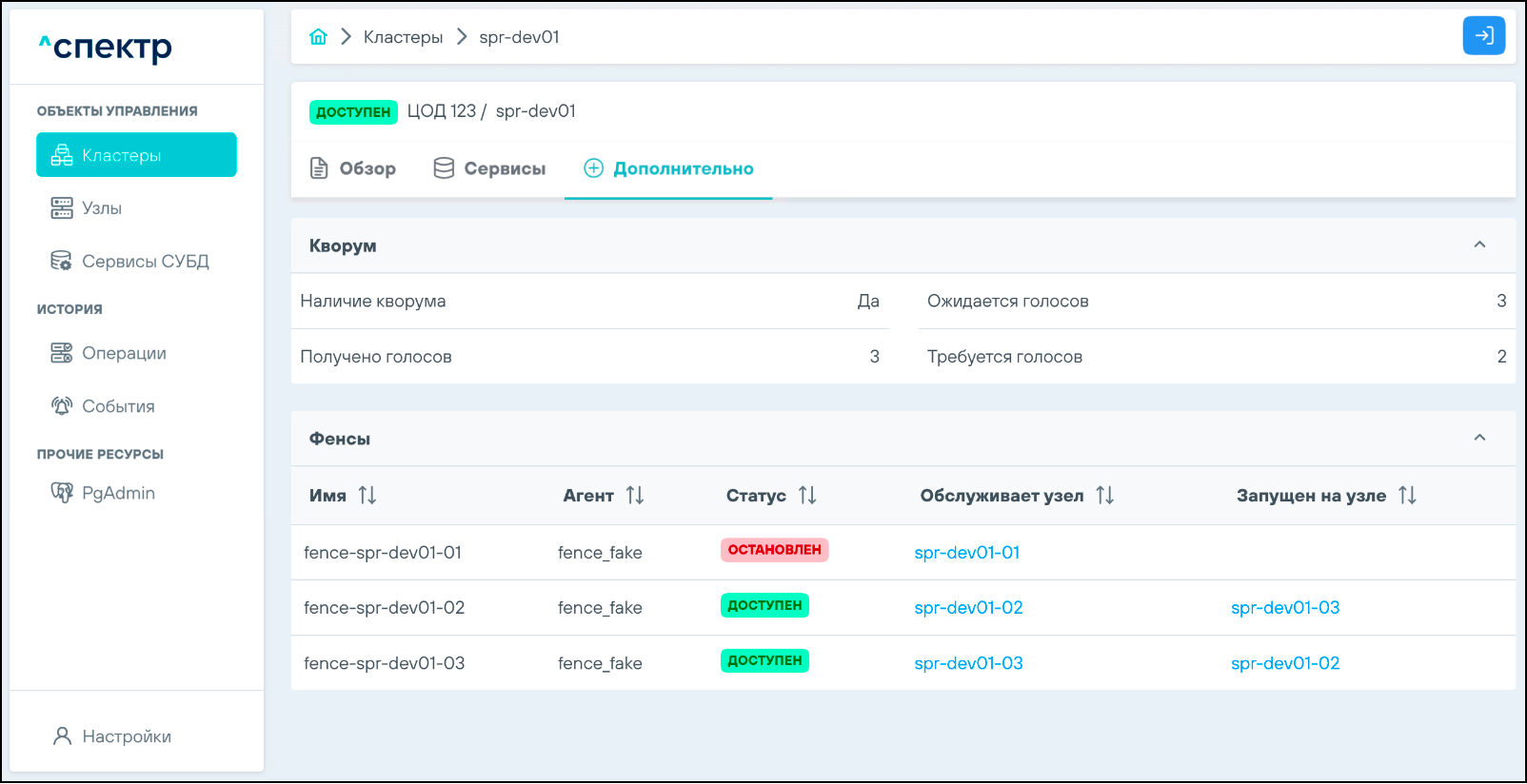Sort fences by Агент column arrows
Image resolution: width=1527 pixels, height=784 pixels.
(635, 496)
